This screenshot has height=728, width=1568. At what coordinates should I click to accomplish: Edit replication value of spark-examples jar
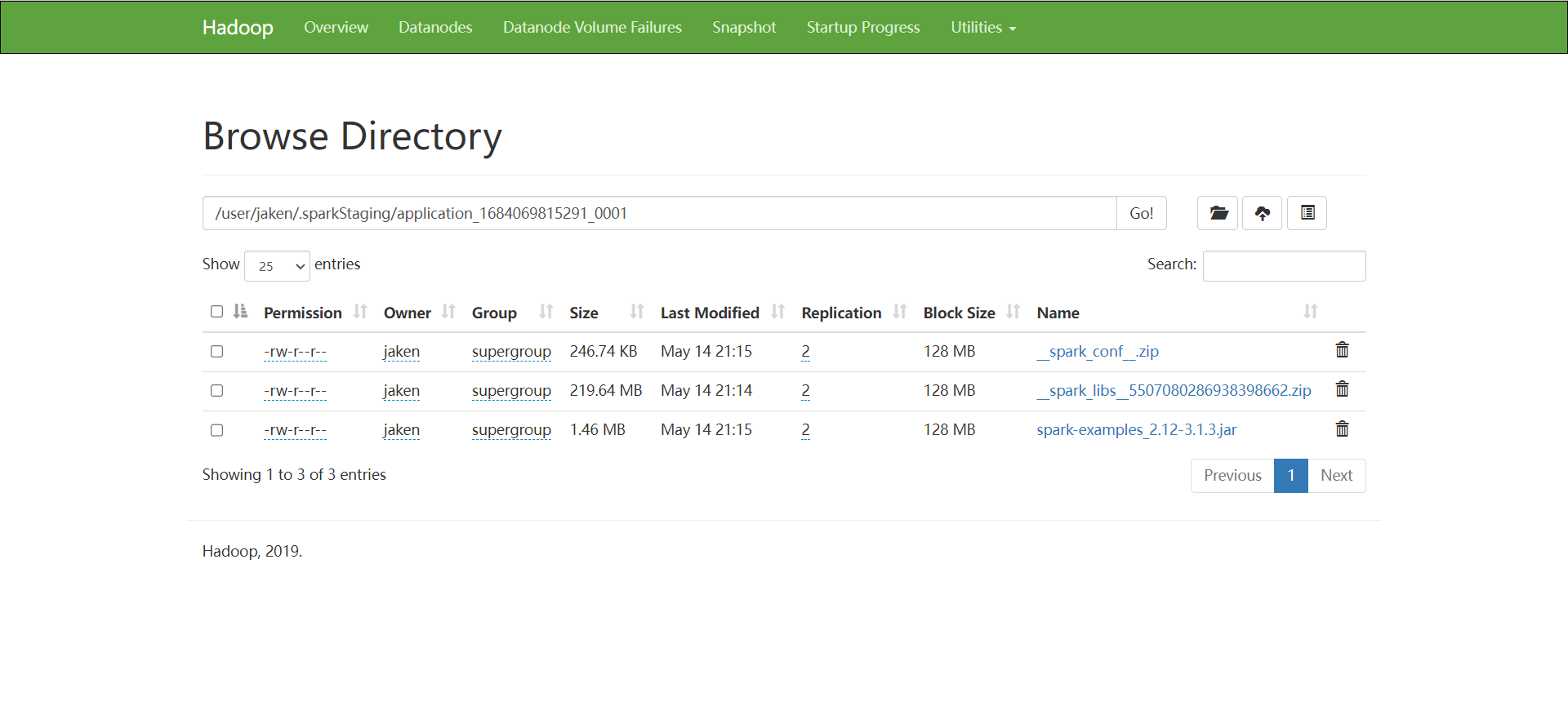tap(805, 430)
